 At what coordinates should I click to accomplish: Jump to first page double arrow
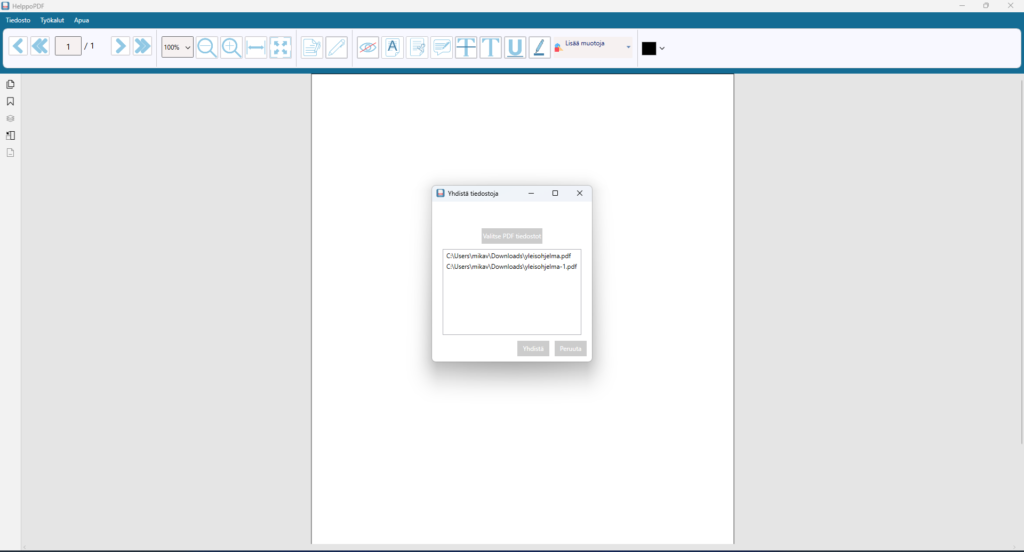pos(40,46)
